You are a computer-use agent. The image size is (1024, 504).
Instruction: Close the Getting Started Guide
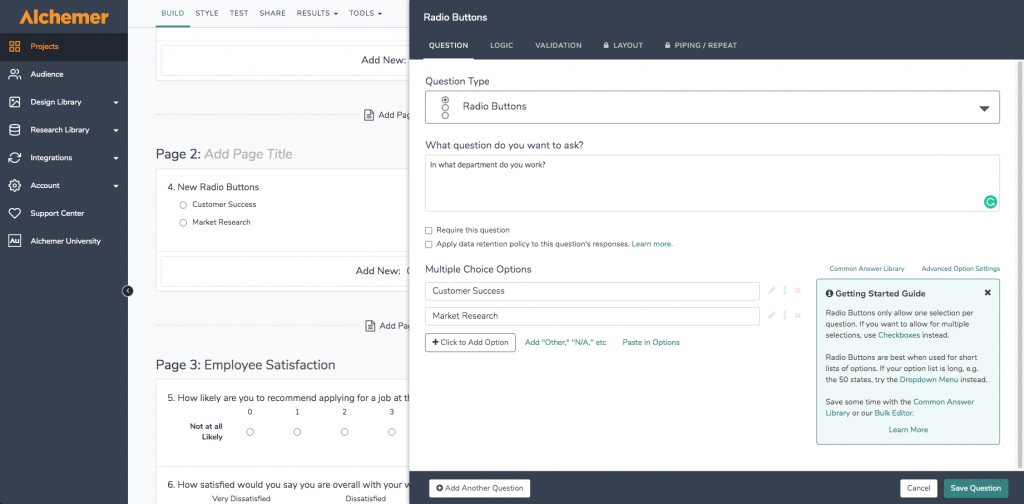coord(987,292)
